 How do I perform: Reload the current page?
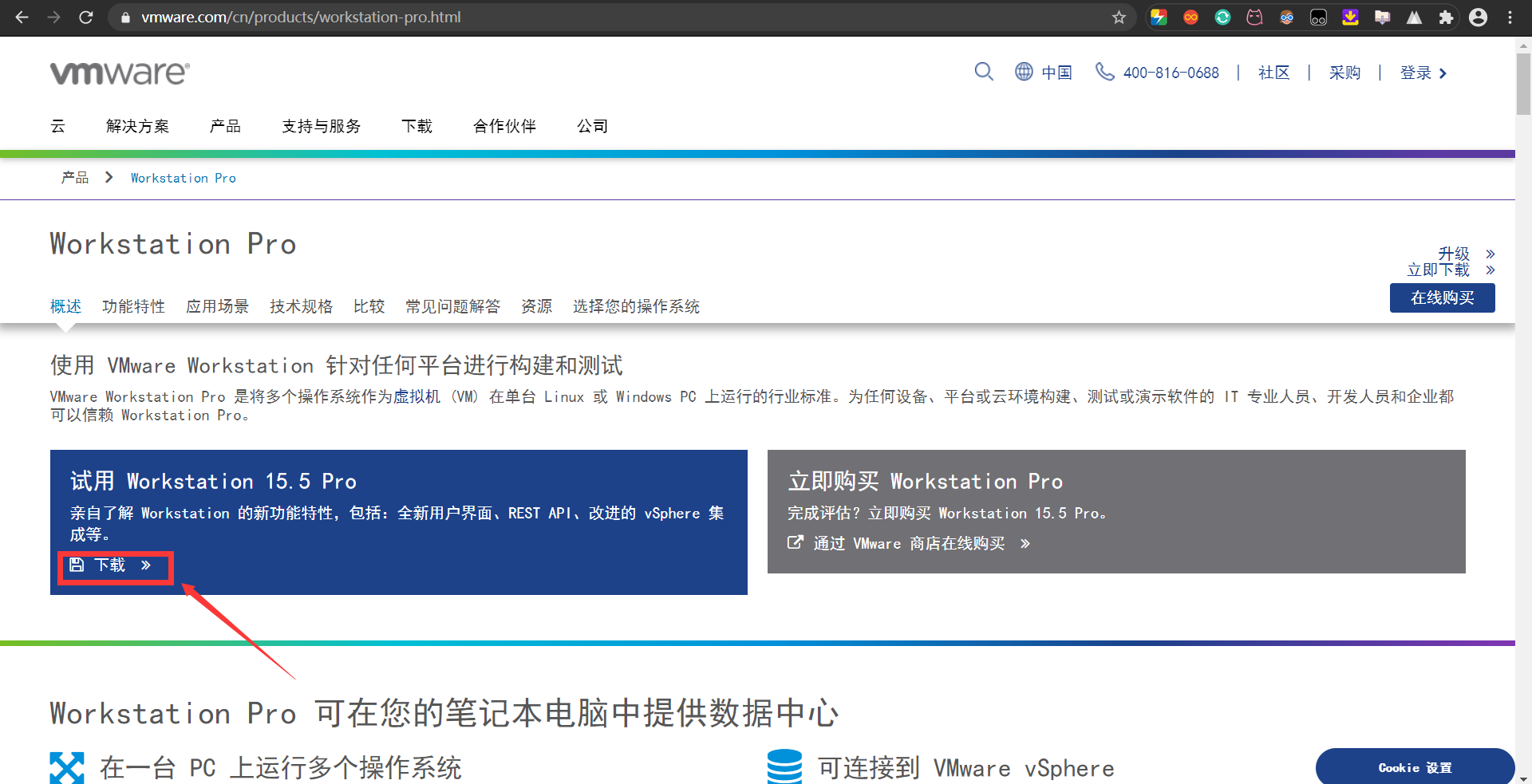(x=86, y=17)
